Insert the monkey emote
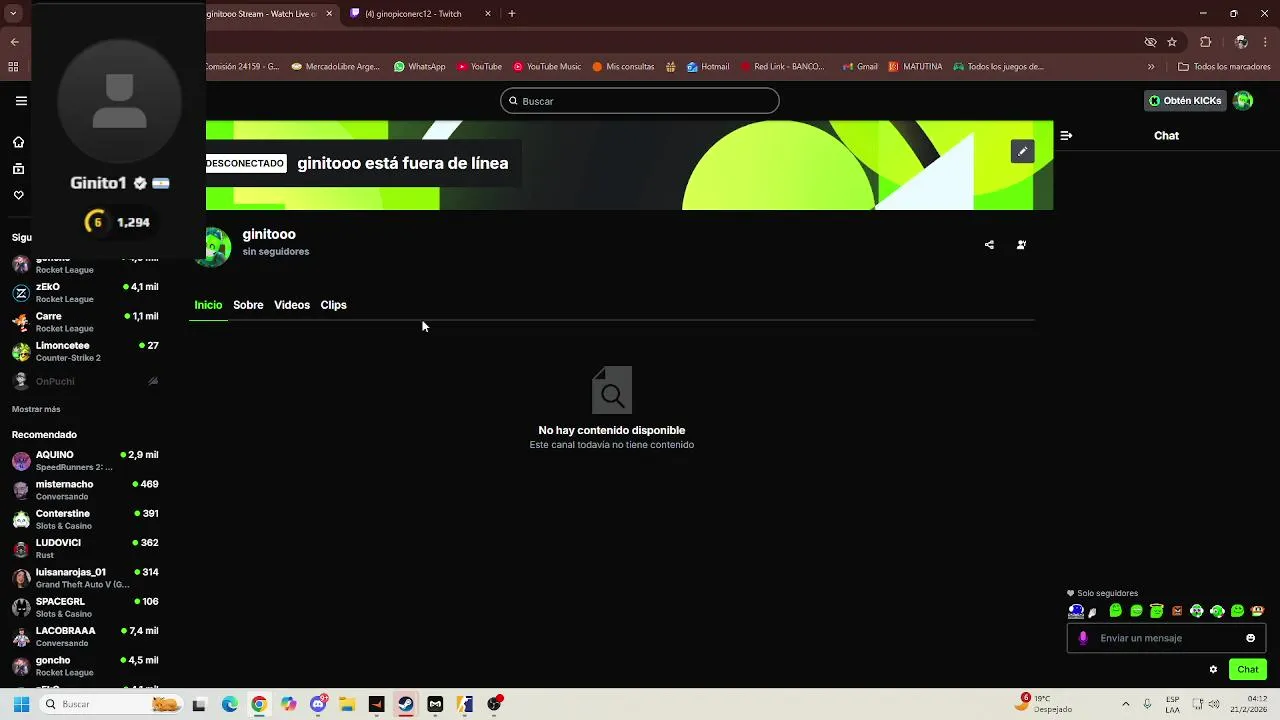 pos(1258,611)
